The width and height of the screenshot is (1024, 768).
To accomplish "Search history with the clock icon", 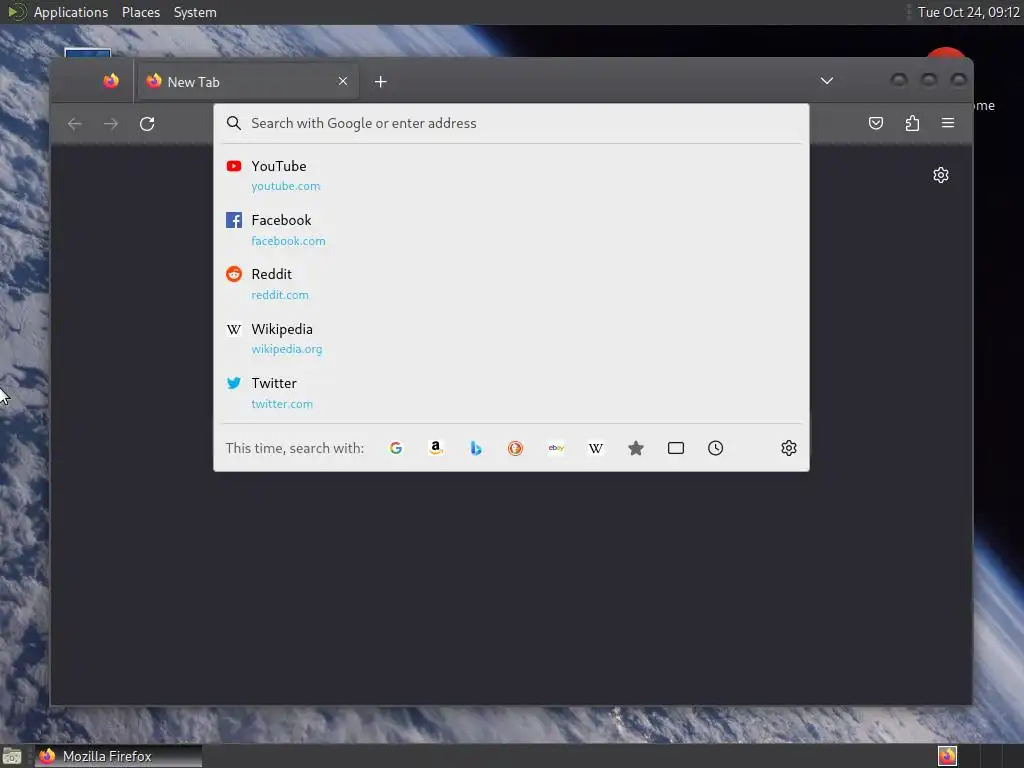I will (x=716, y=448).
